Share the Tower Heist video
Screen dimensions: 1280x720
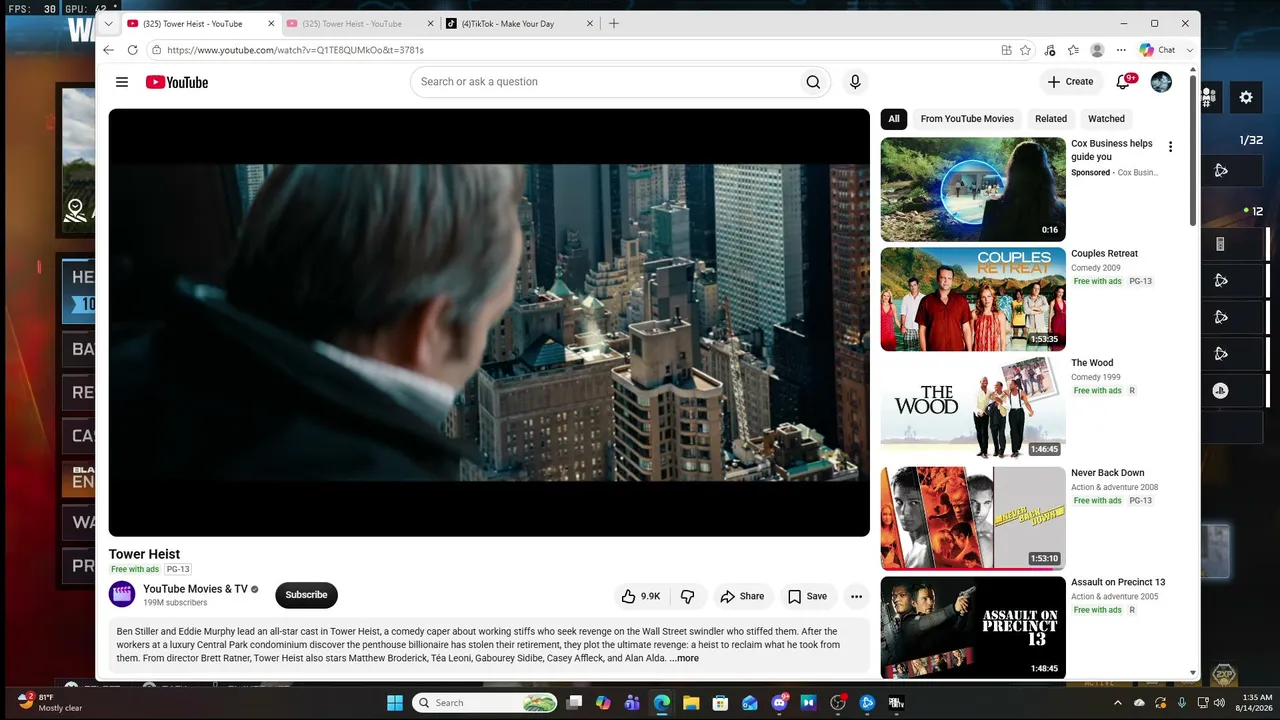742,596
